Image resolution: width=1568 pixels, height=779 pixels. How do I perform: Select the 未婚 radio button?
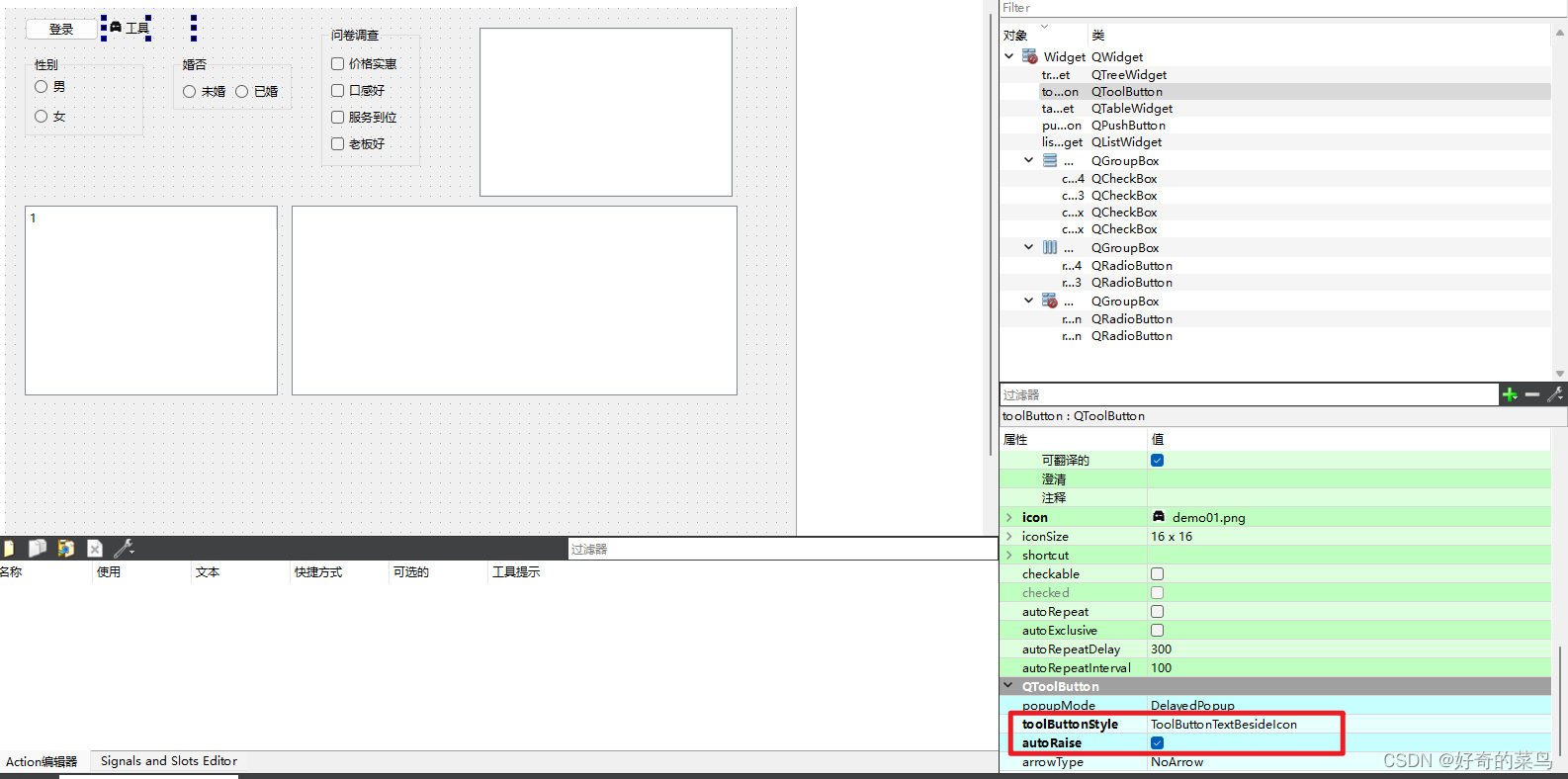point(189,91)
